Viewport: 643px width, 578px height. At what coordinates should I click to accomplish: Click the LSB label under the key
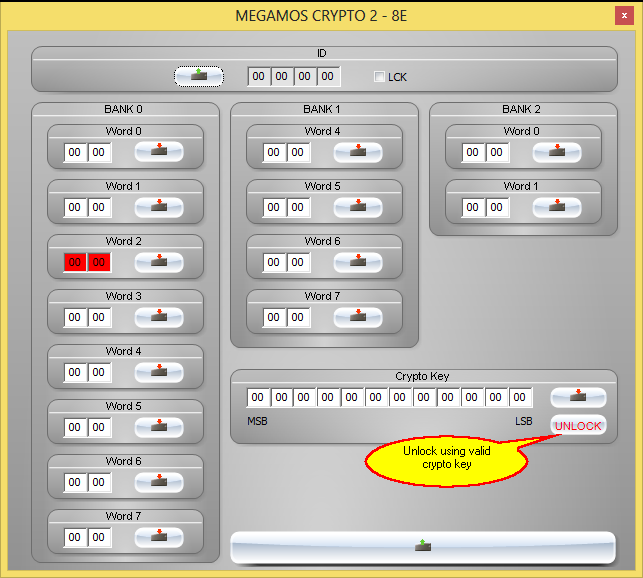[524, 421]
